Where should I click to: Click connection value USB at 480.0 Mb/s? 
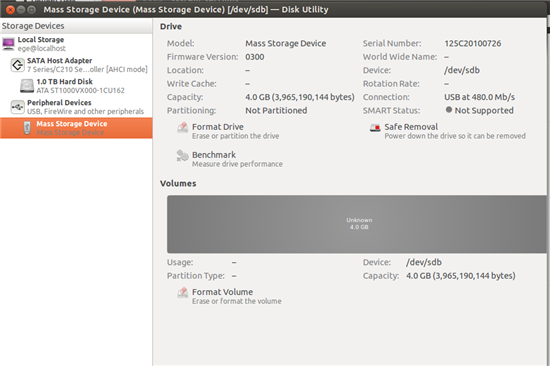[479, 97]
